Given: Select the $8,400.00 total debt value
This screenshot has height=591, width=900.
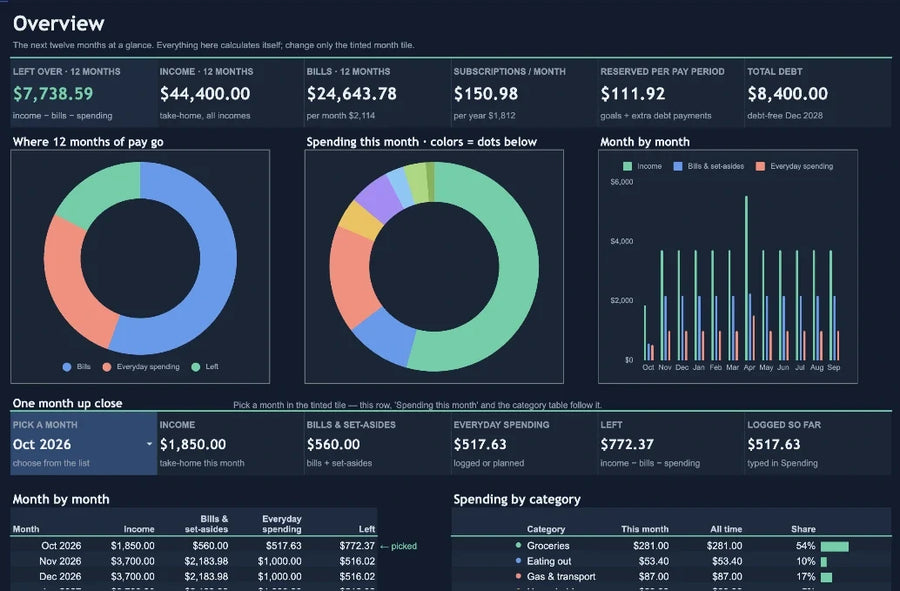Looking at the screenshot, I should pos(788,94).
